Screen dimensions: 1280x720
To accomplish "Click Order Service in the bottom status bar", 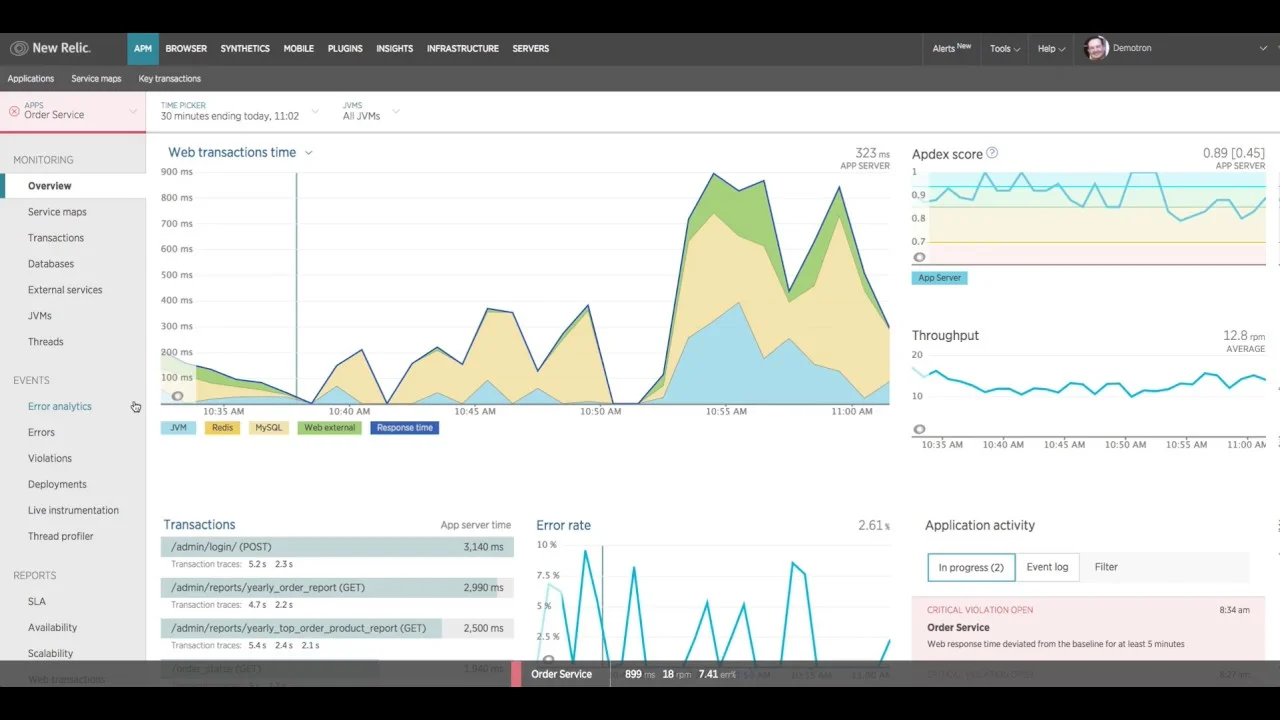I will click(561, 674).
